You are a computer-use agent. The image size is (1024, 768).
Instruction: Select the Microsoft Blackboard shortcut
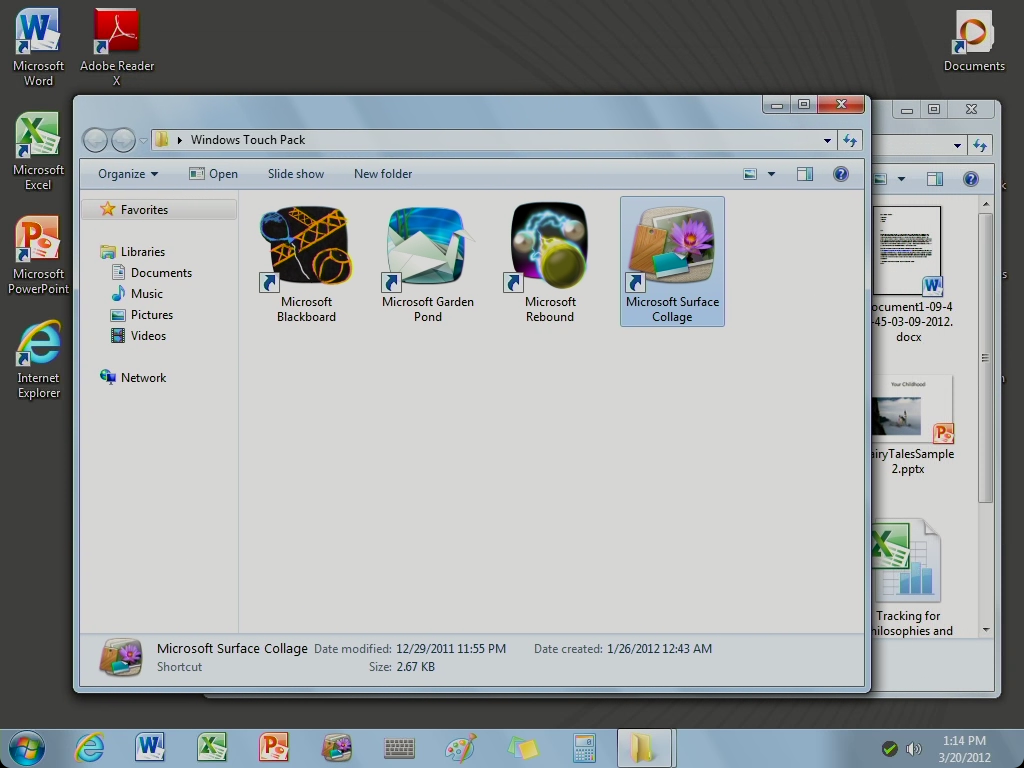tap(306, 264)
